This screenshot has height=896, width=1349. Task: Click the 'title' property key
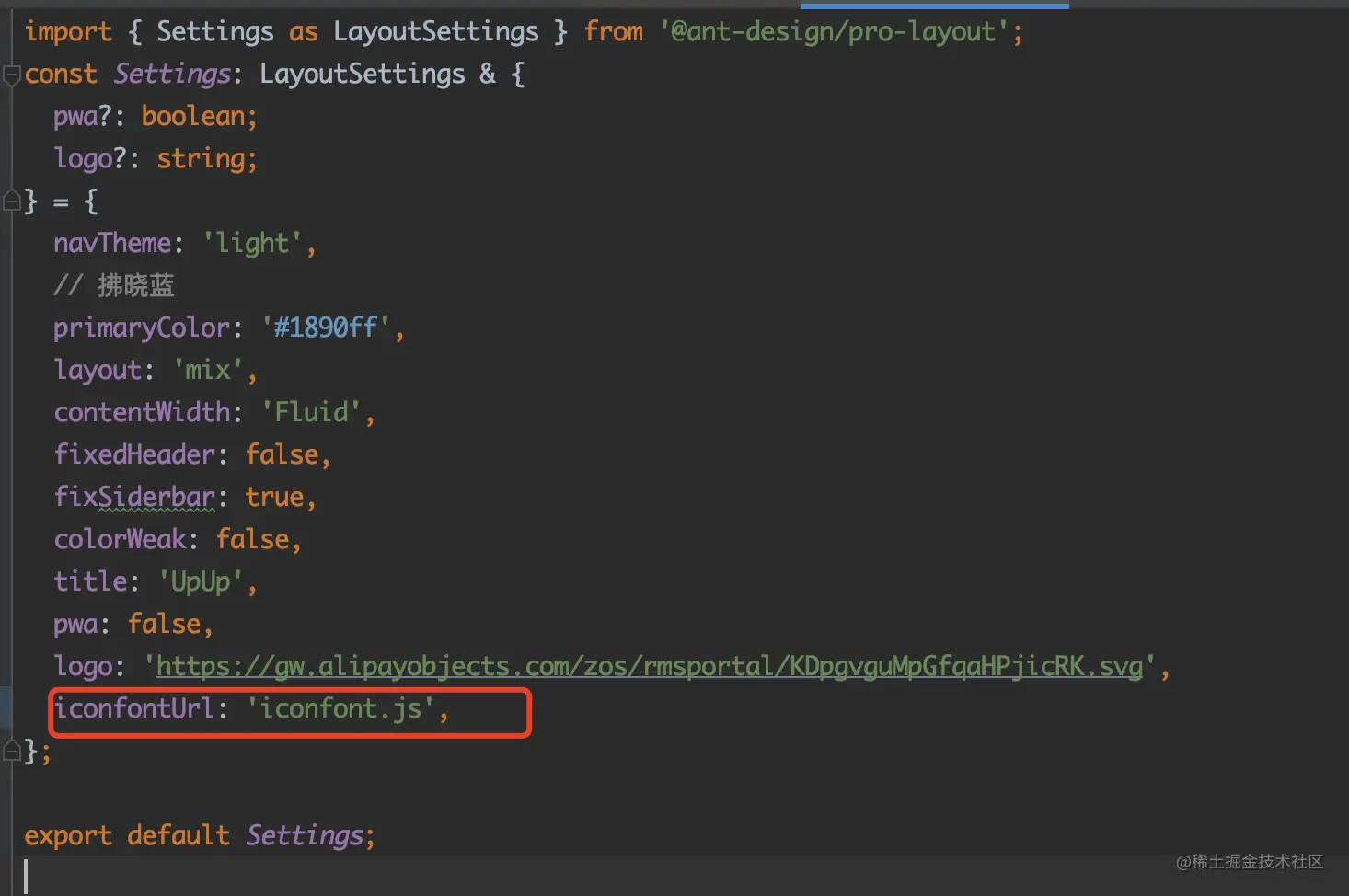pyautogui.click(x=90, y=581)
